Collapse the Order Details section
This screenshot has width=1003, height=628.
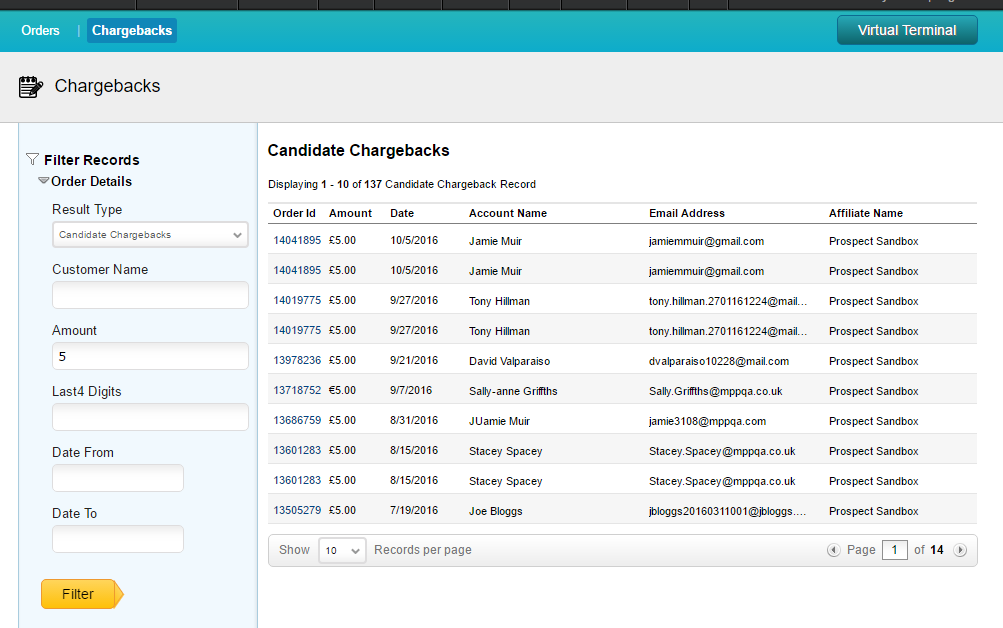(44, 181)
